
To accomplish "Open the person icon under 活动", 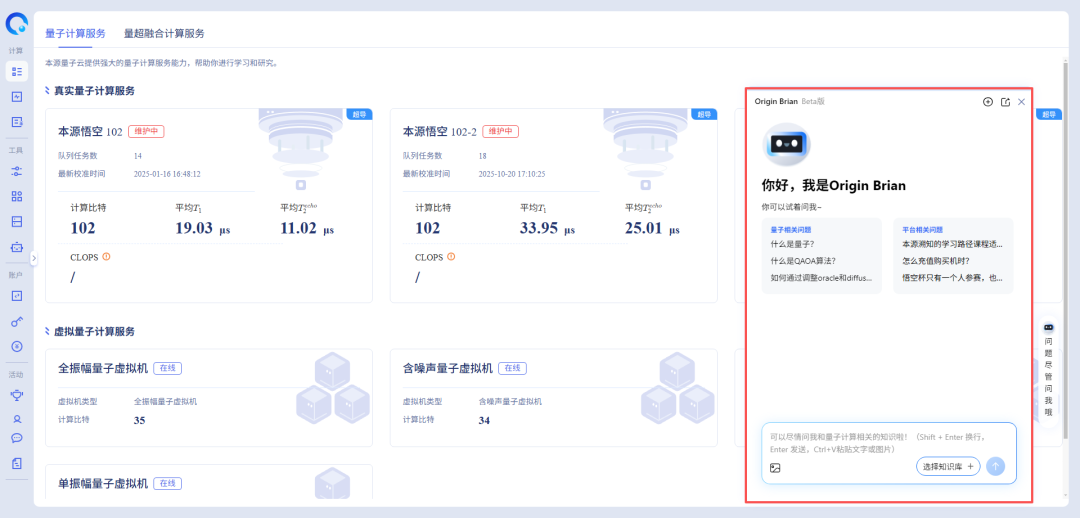I will point(17,418).
